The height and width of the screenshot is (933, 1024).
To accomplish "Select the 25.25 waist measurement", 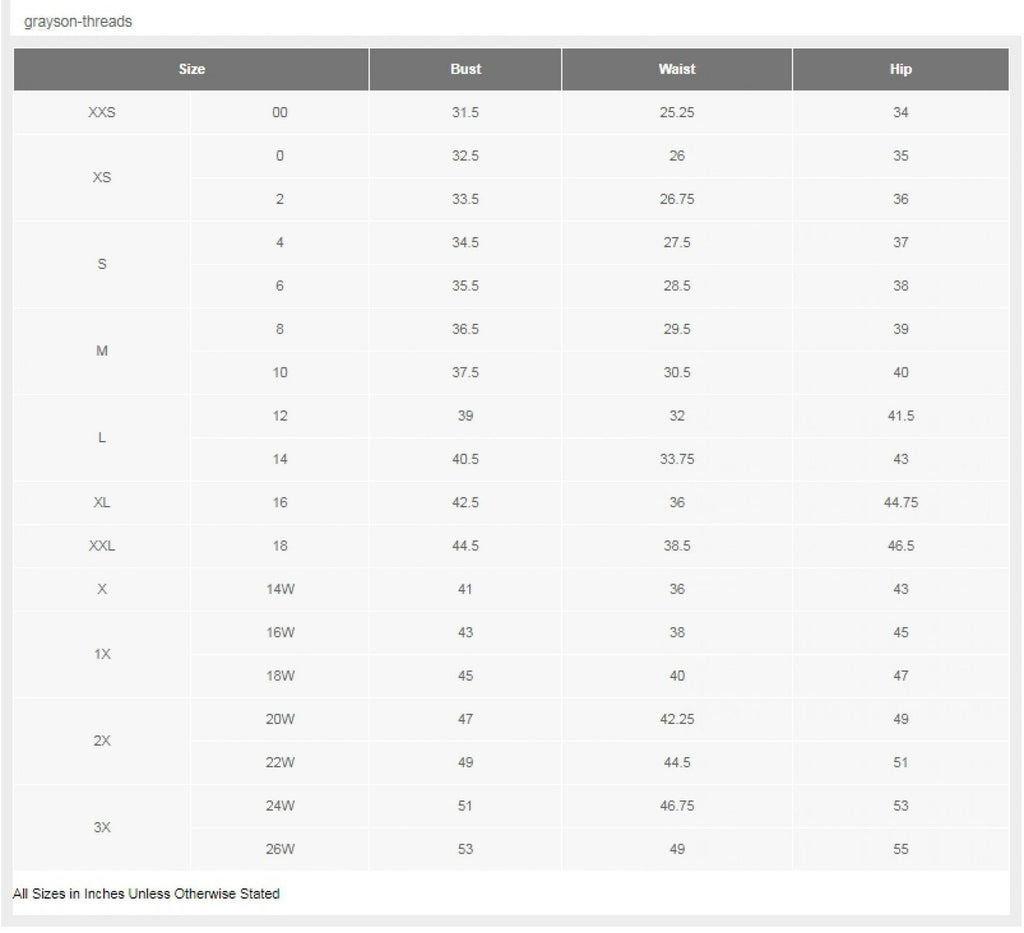I will pos(677,113).
